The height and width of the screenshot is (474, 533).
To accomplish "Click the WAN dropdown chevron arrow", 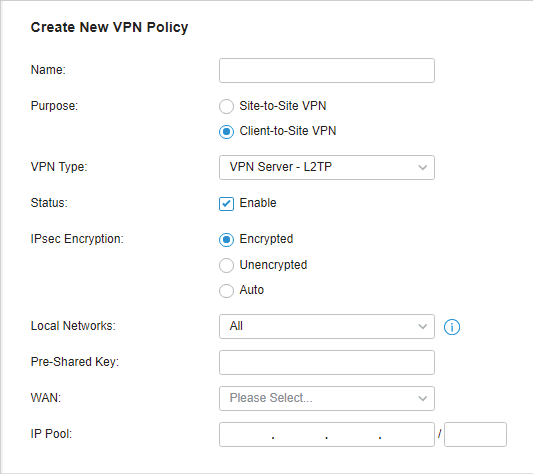I will [x=423, y=398].
